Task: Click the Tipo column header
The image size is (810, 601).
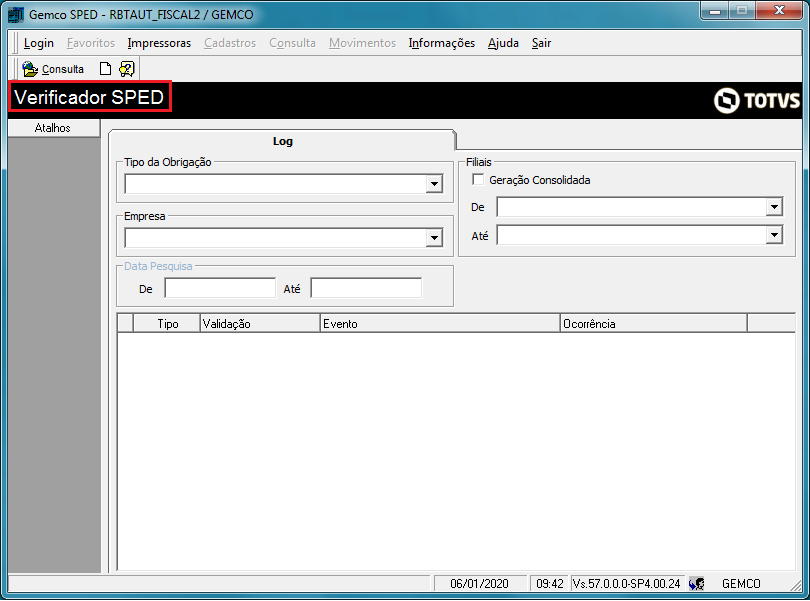Action: coord(167,323)
